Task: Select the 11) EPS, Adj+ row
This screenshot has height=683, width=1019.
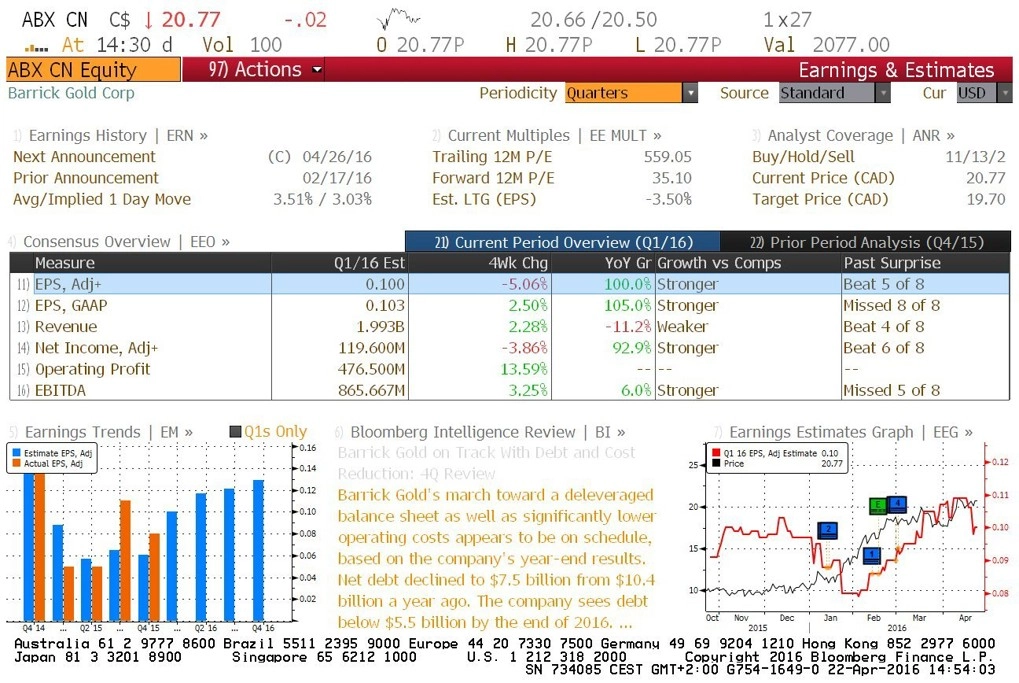Action: coord(510,284)
